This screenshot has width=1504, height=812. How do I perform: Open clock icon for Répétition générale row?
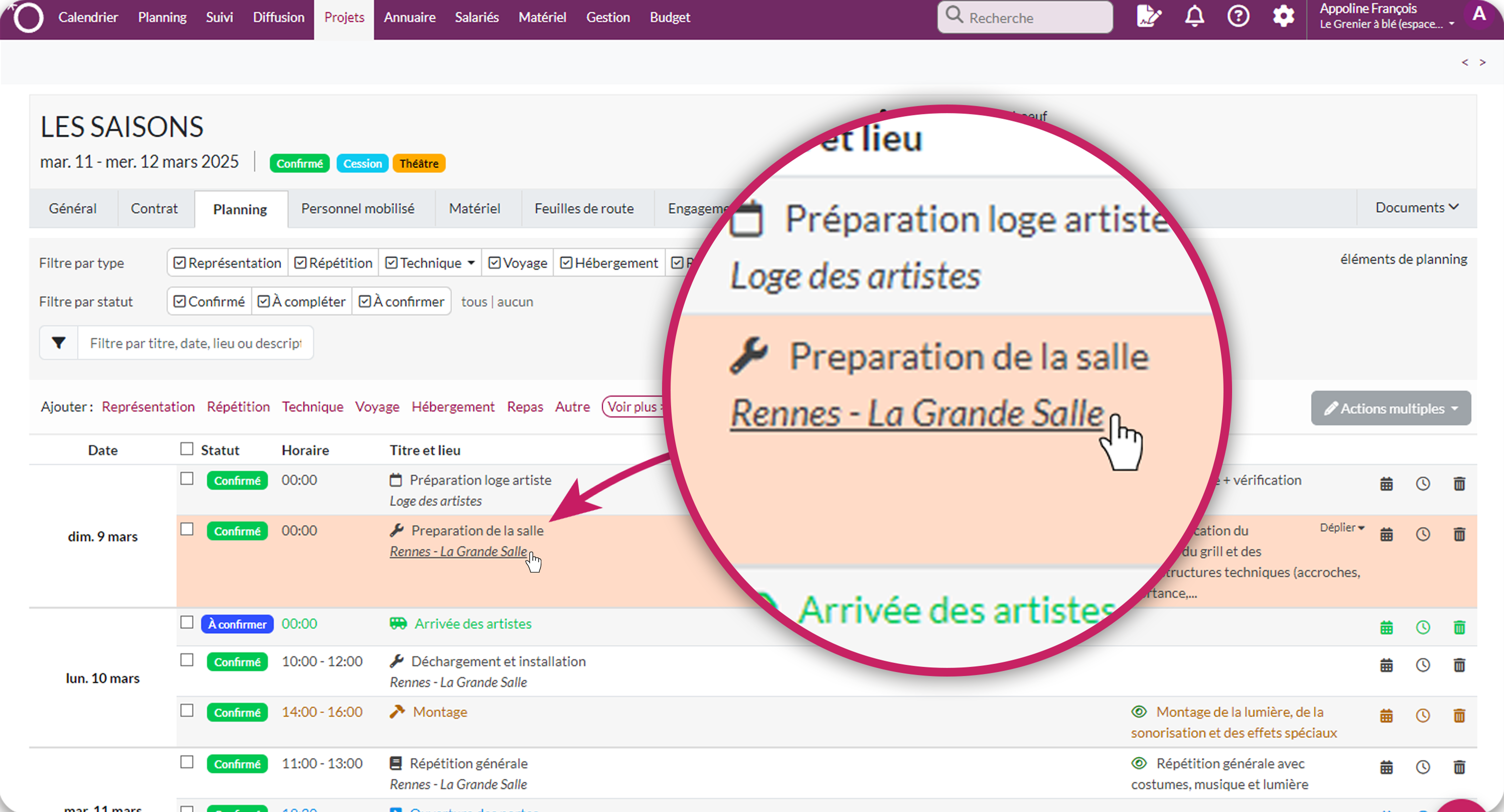(x=1423, y=767)
